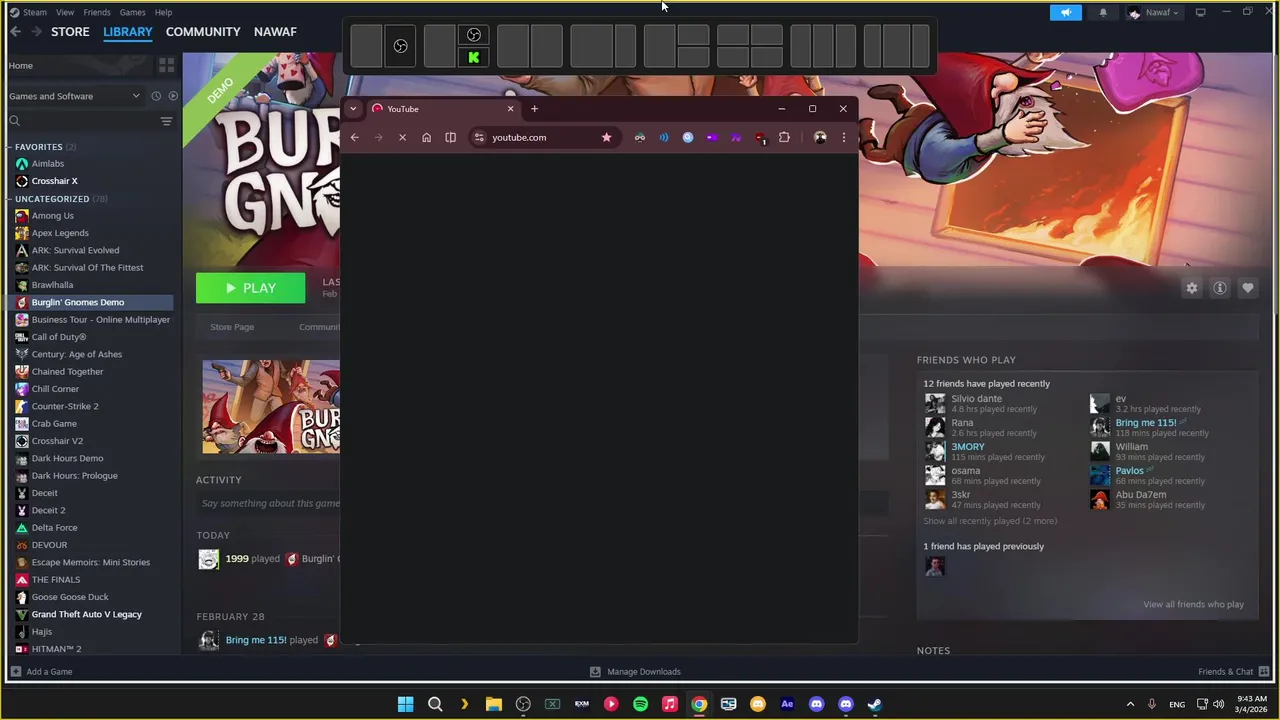
Task: Open Spotify from the taskbar
Action: 640,704
